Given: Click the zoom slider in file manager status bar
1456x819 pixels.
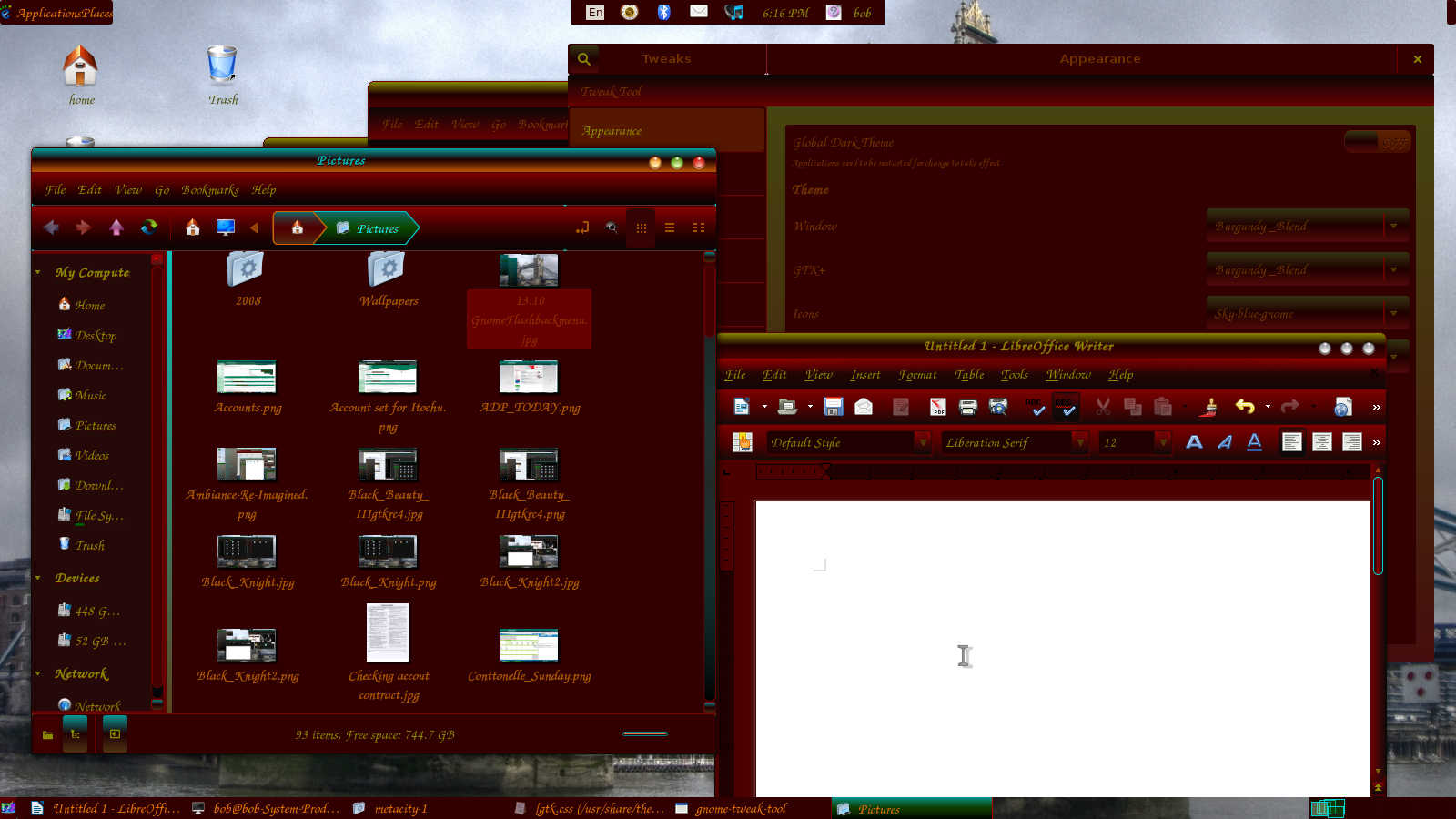Looking at the screenshot, I should pyautogui.click(x=645, y=733).
